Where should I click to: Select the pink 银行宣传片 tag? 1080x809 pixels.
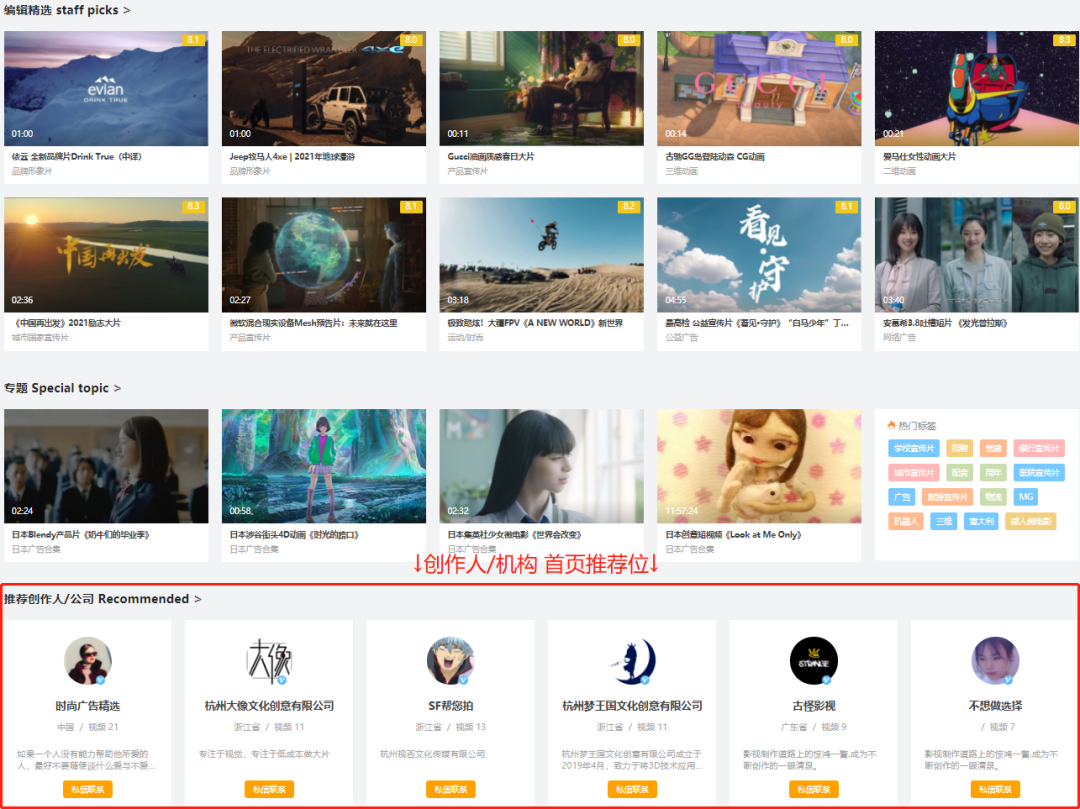(x=1038, y=449)
